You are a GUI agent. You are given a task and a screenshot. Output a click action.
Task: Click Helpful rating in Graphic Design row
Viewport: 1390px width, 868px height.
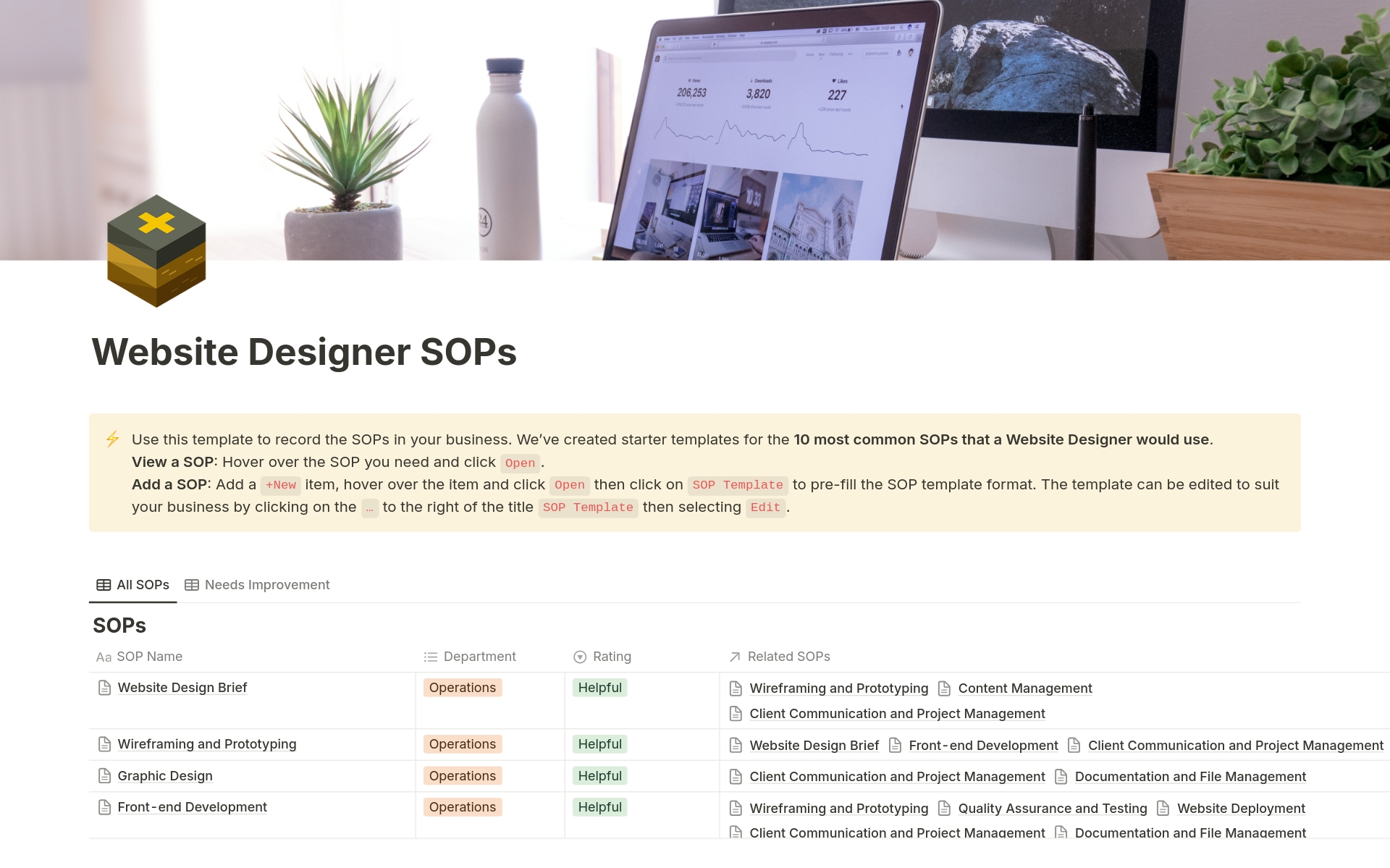[599, 776]
